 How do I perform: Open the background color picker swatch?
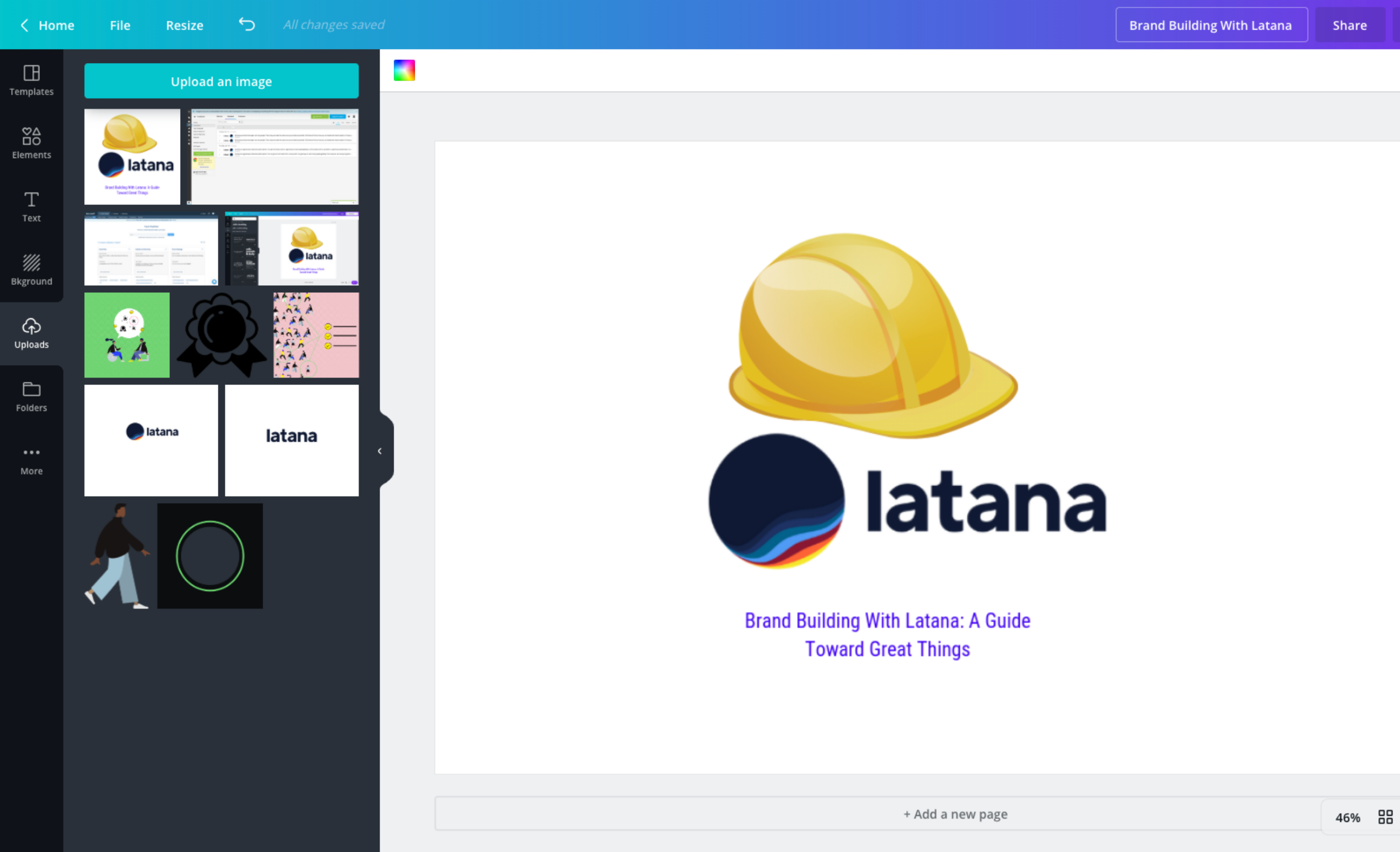pyautogui.click(x=404, y=70)
